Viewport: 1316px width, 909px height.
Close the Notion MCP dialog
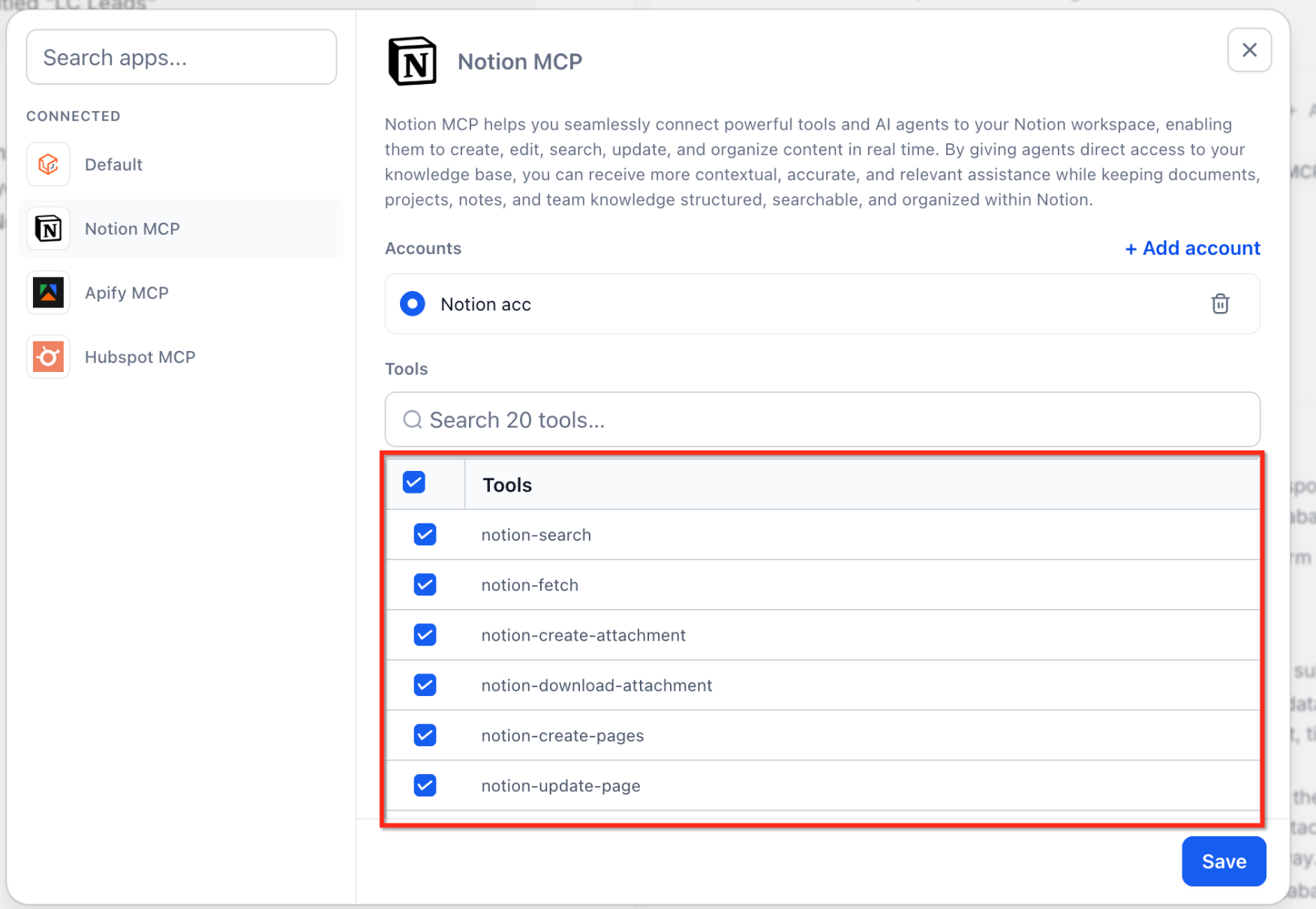pos(1249,50)
